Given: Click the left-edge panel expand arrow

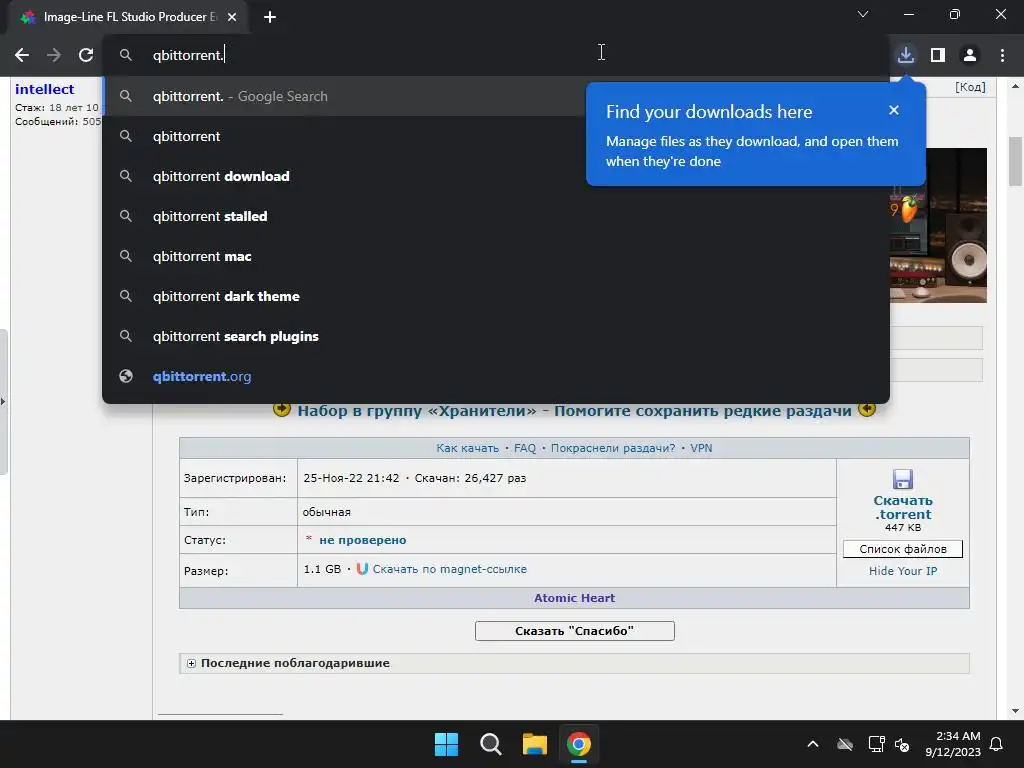Looking at the screenshot, I should [x=3, y=402].
